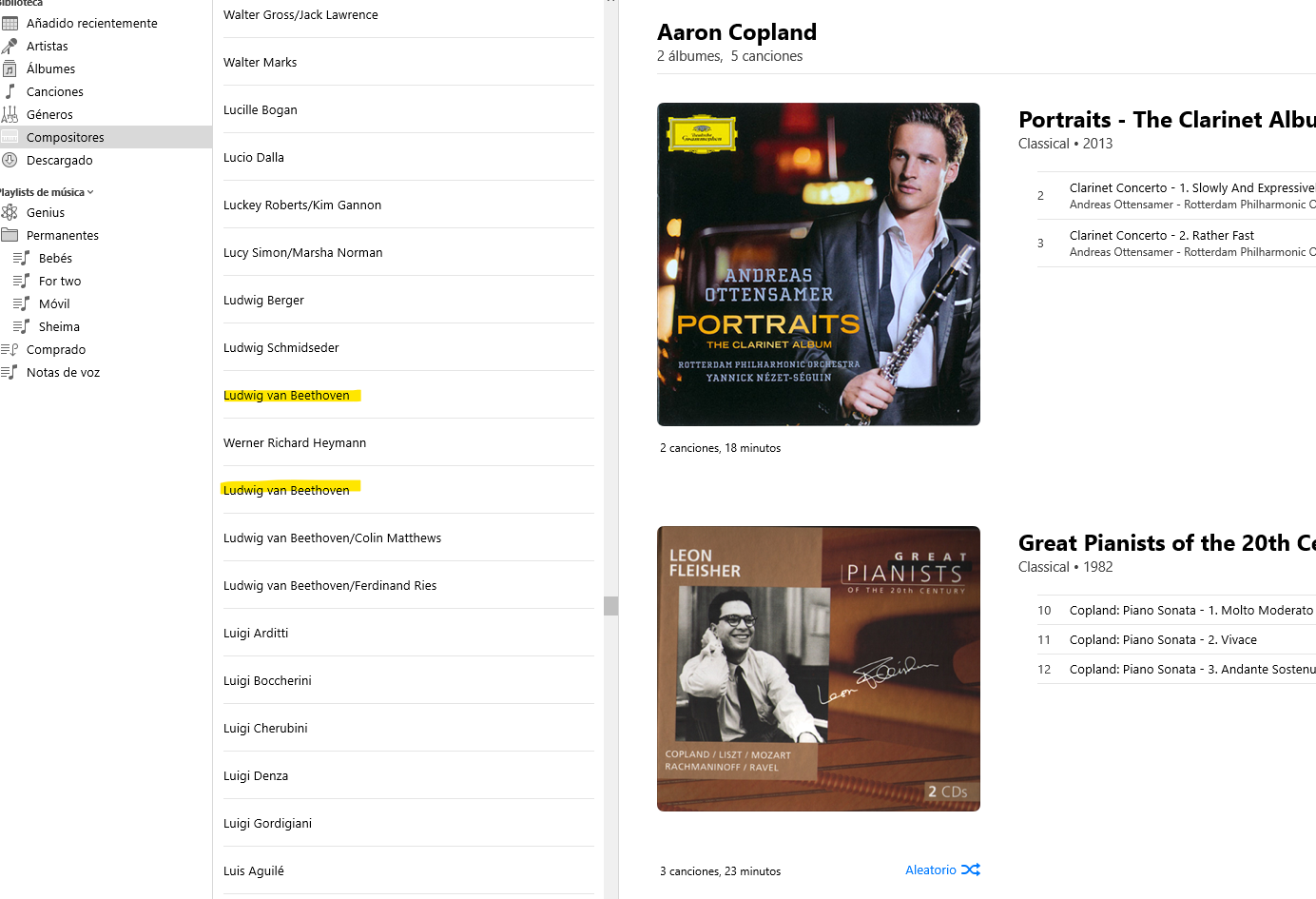Click the composer list scrollbar thumb
Screen dimensions: 1316x899
point(610,606)
